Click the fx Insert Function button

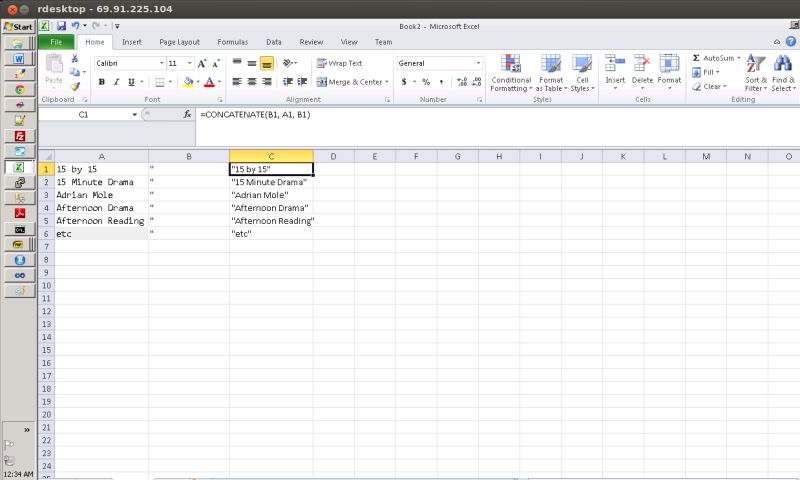pyautogui.click(x=187, y=114)
